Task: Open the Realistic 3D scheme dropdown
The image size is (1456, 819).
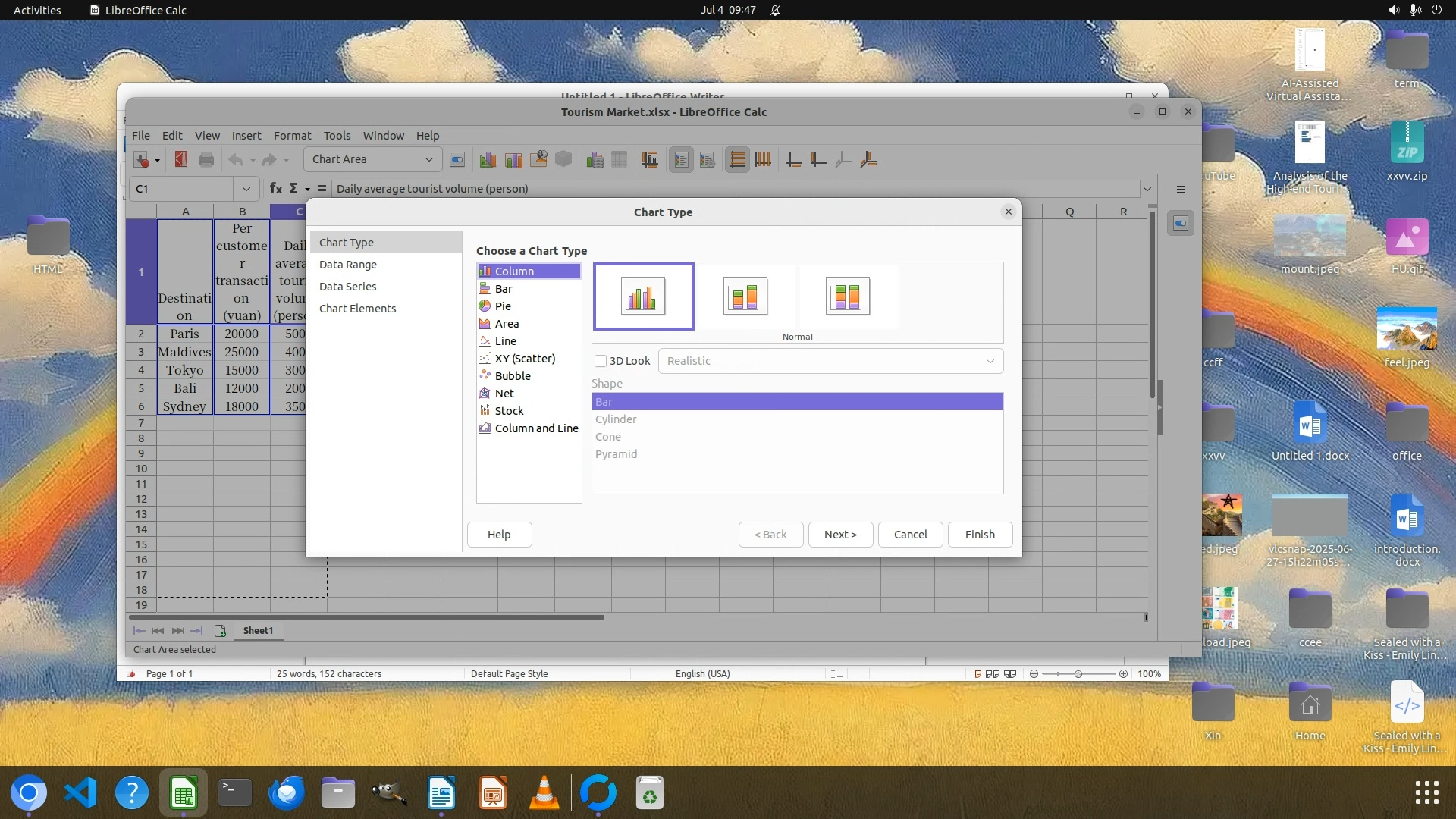Action: [x=830, y=361]
